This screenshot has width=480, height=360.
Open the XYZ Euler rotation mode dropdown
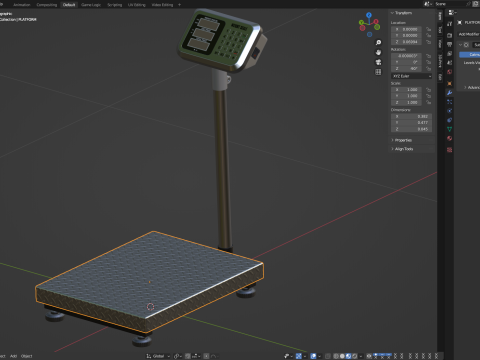[411, 76]
